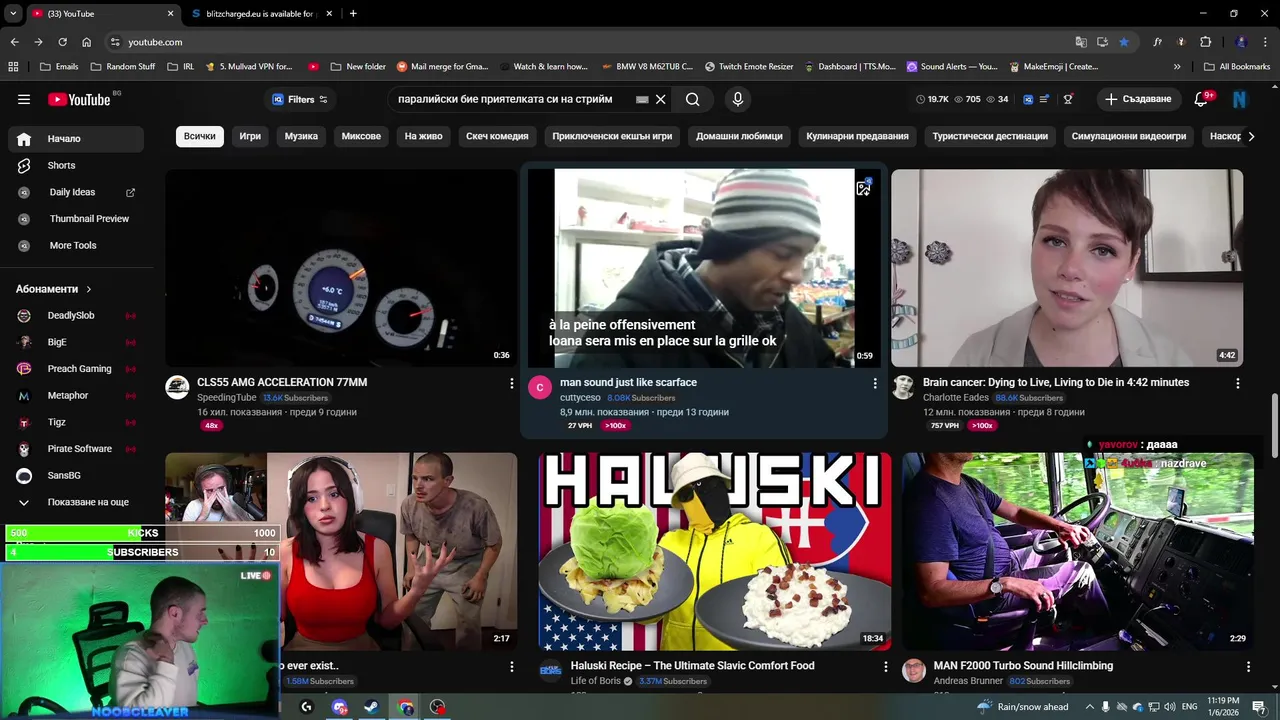
Task: Open the DeadlySlob subscription
Action: pyautogui.click(x=75, y=315)
